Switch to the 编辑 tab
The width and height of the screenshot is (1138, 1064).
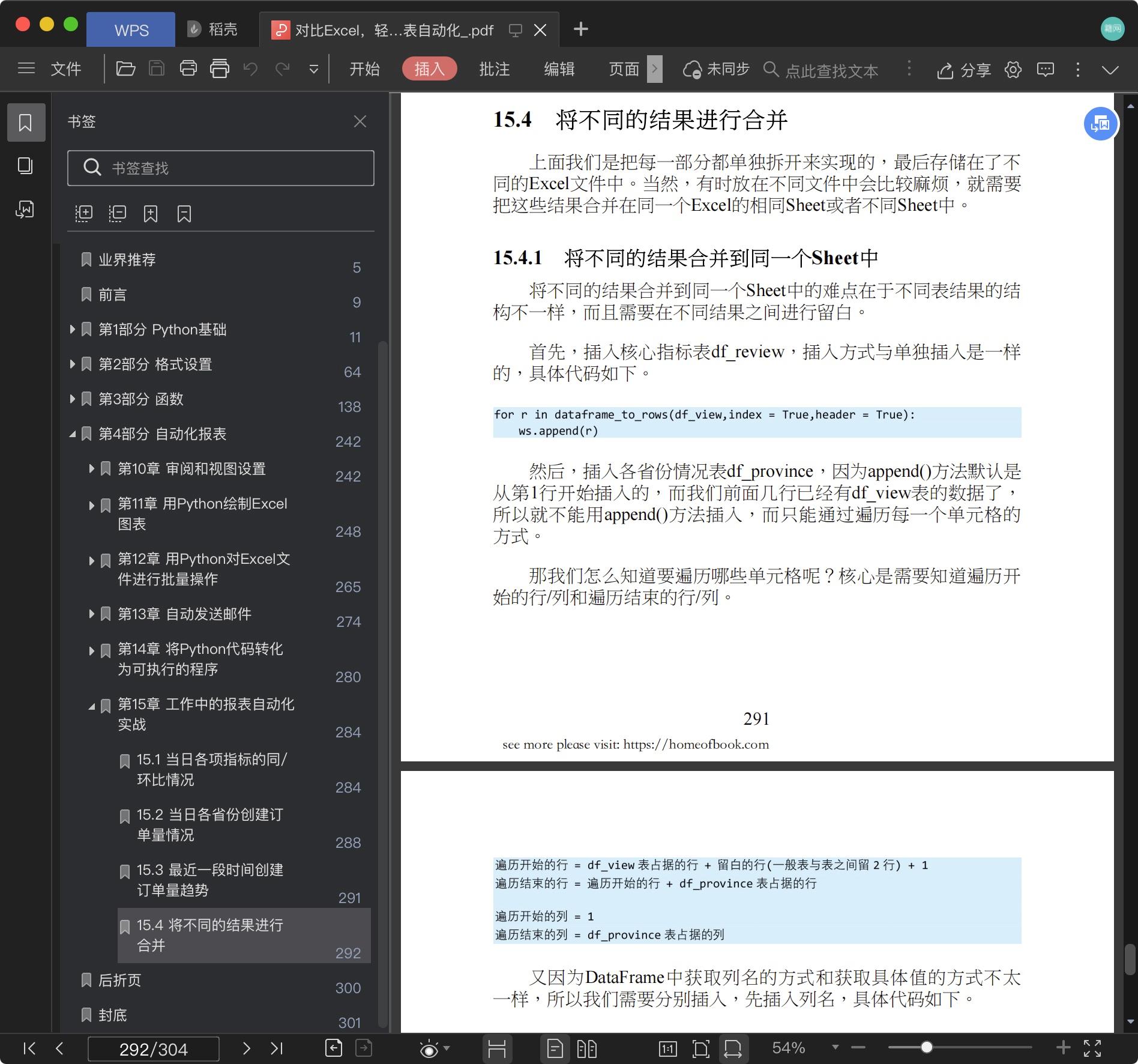point(559,69)
